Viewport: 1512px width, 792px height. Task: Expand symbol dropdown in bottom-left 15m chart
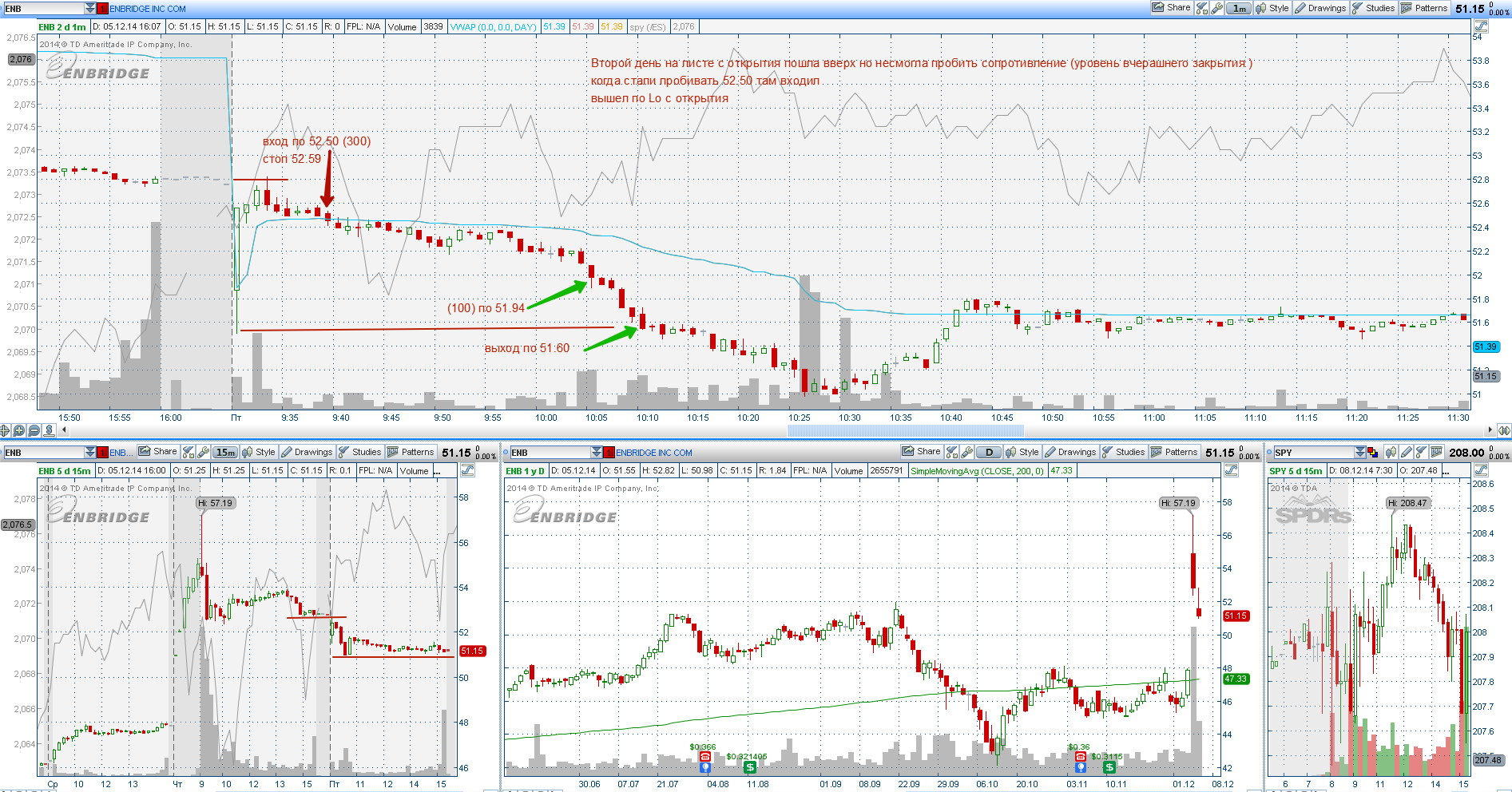tap(90, 453)
